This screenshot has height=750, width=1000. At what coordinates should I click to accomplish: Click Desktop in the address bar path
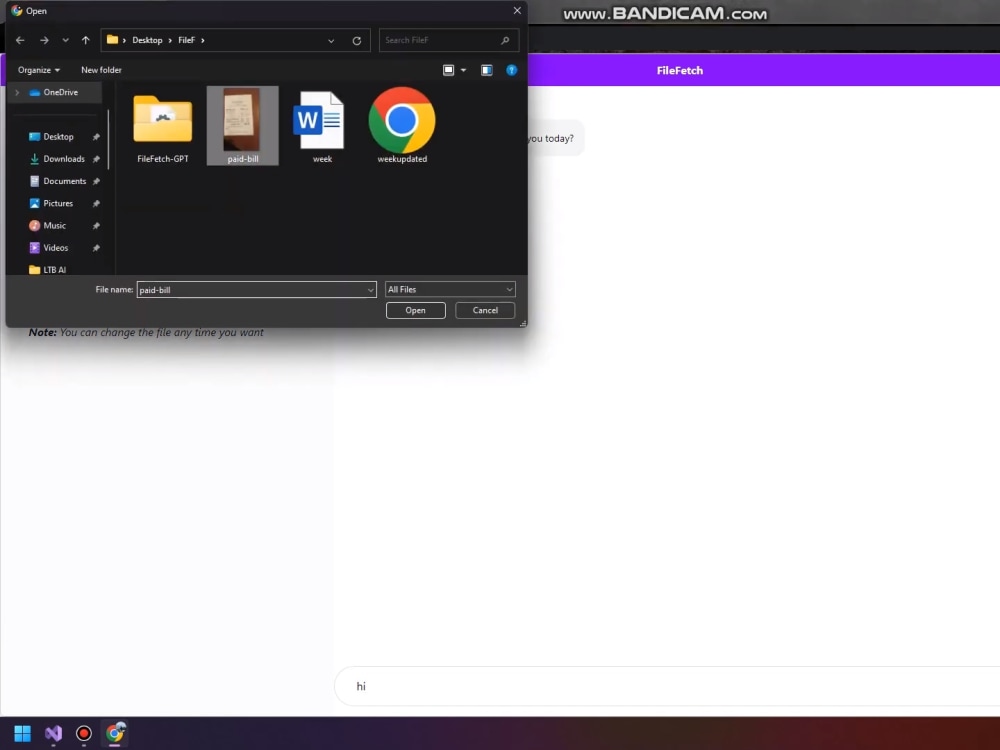point(147,40)
